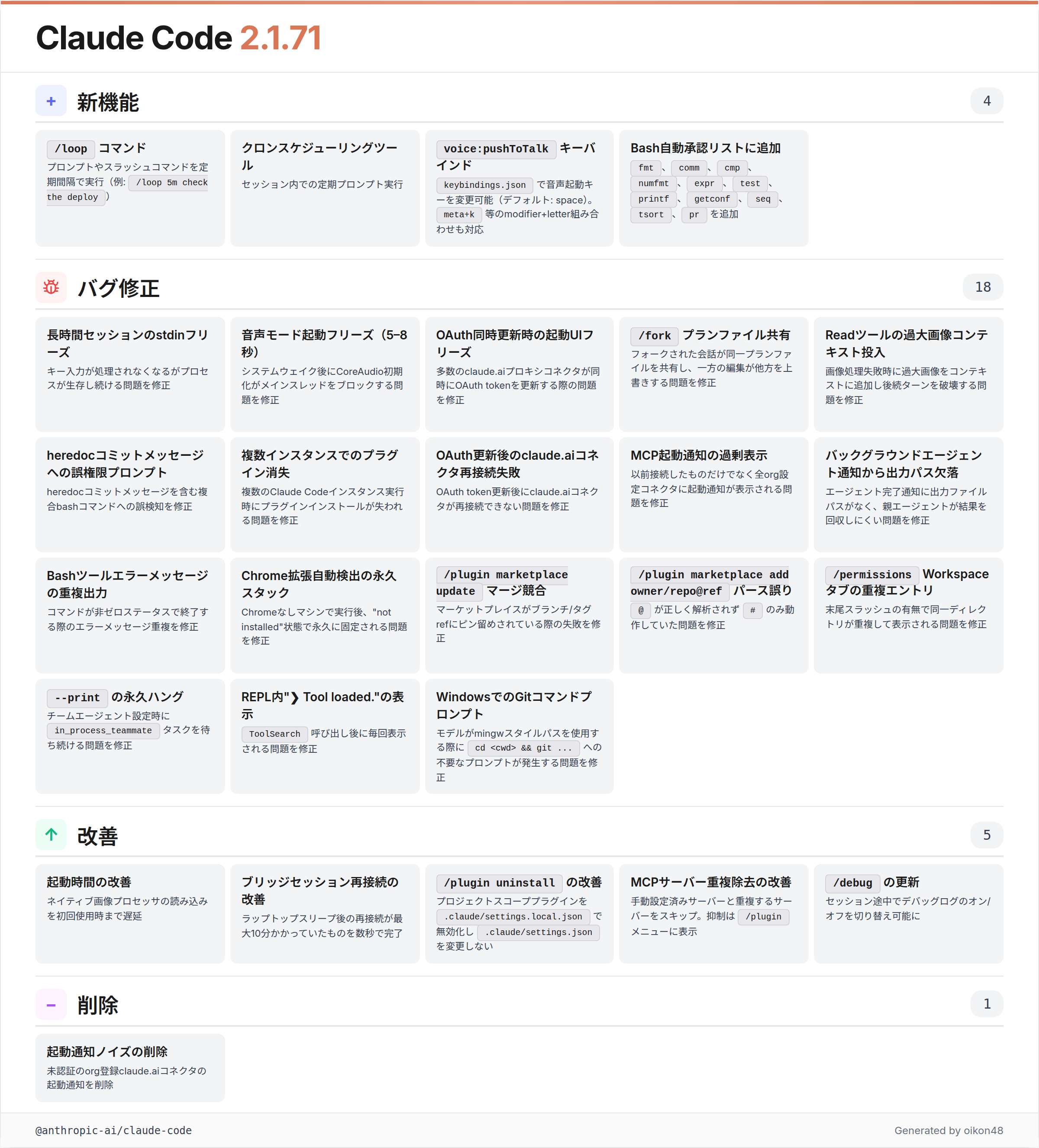Click the count badge 5 for 改善
This screenshot has width=1039, height=1148.
(x=987, y=835)
